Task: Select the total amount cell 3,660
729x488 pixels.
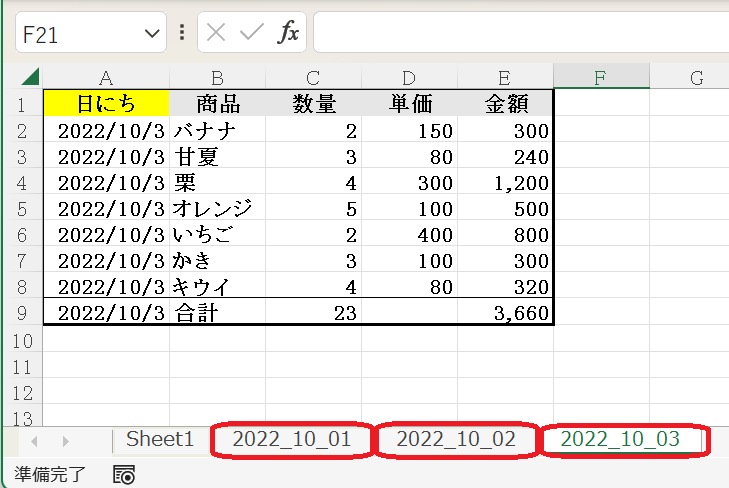Action: (505, 312)
